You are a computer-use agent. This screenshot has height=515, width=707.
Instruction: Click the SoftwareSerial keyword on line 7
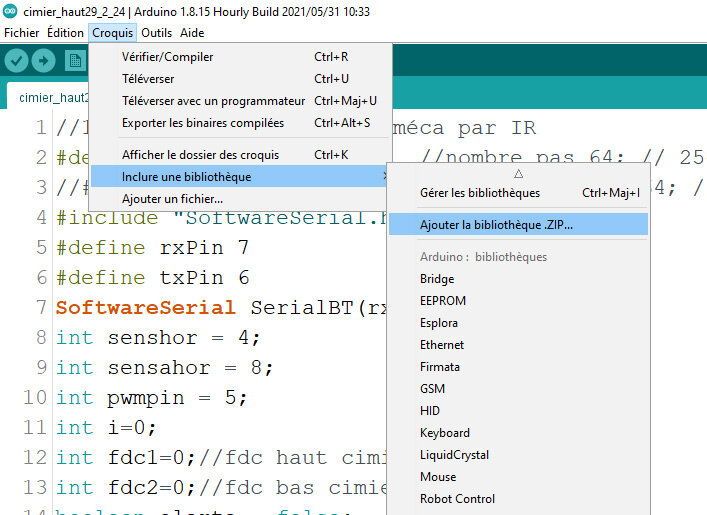[146, 308]
